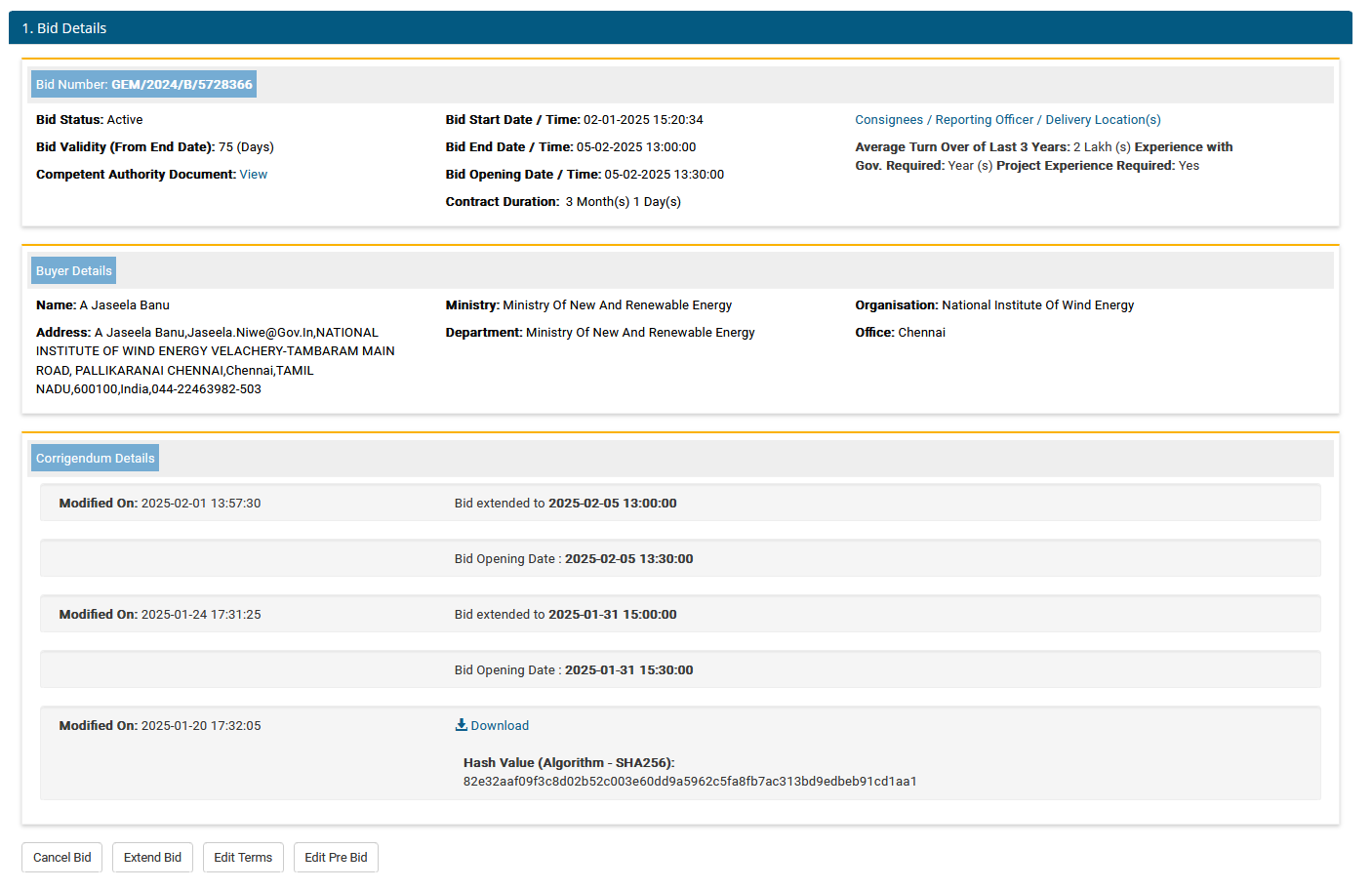Select the Buyer Details section label
The image size is (1372, 890).
tap(74, 271)
